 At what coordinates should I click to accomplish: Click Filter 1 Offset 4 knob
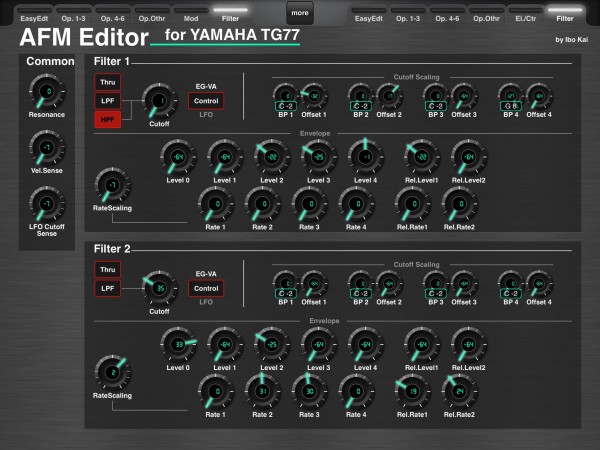[539, 96]
